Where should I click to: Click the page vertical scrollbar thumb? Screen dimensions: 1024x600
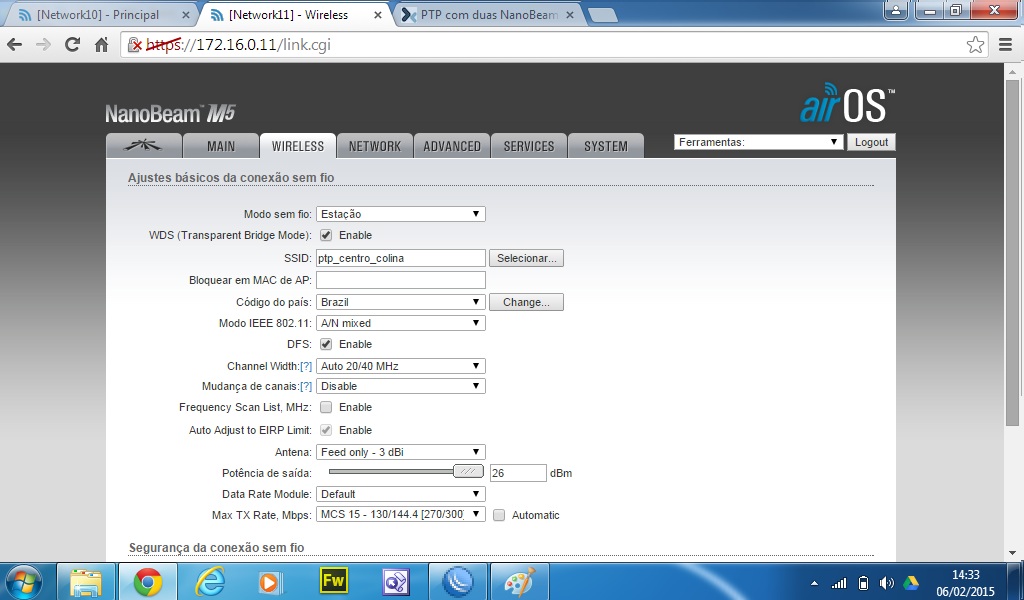pyautogui.click(x=1013, y=253)
